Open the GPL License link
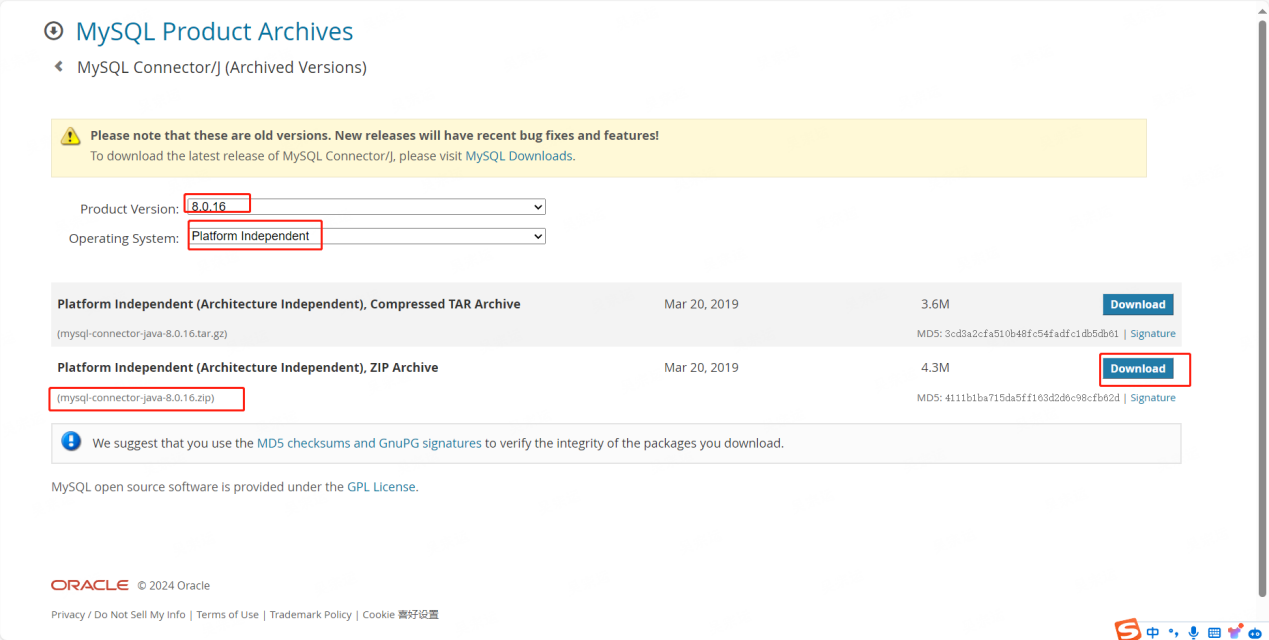This screenshot has width=1269, height=640. (x=381, y=487)
